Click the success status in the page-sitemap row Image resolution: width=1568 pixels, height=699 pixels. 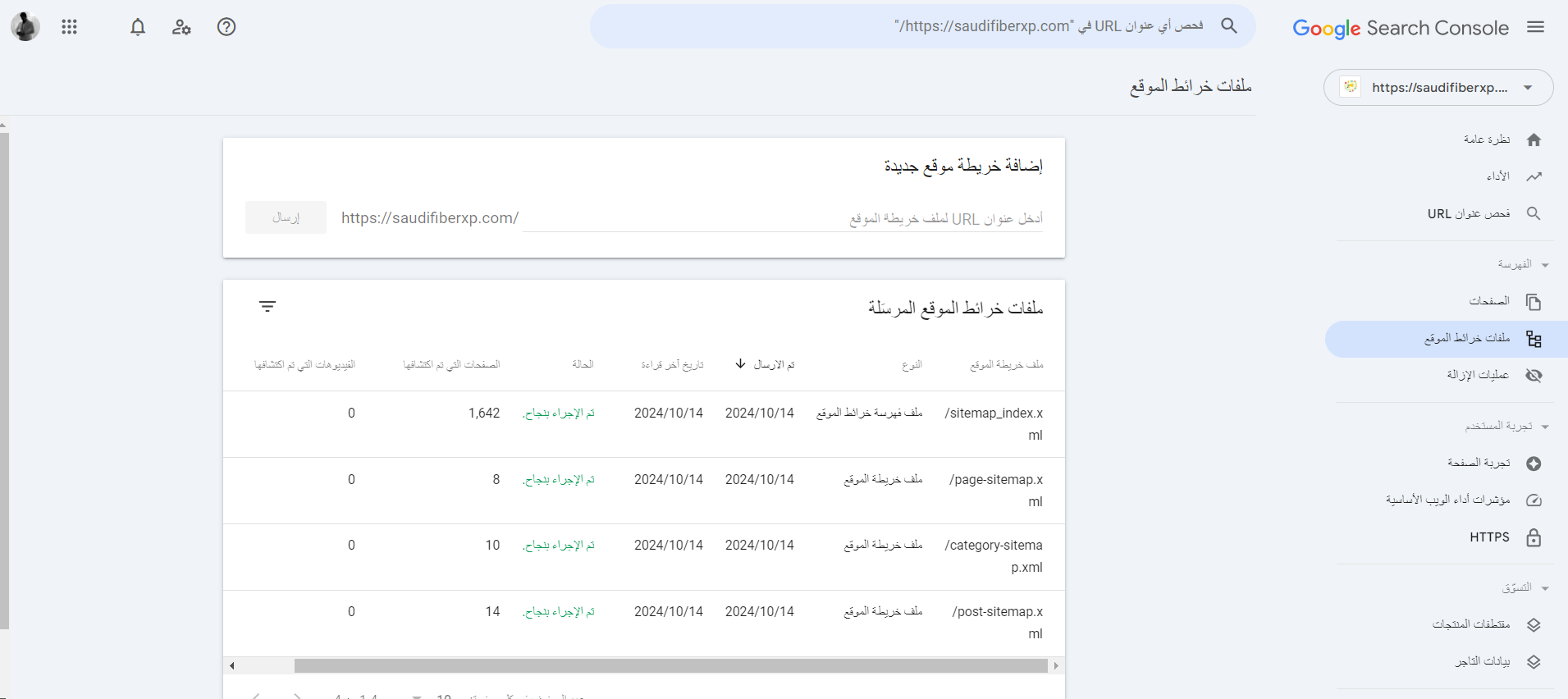559,480
